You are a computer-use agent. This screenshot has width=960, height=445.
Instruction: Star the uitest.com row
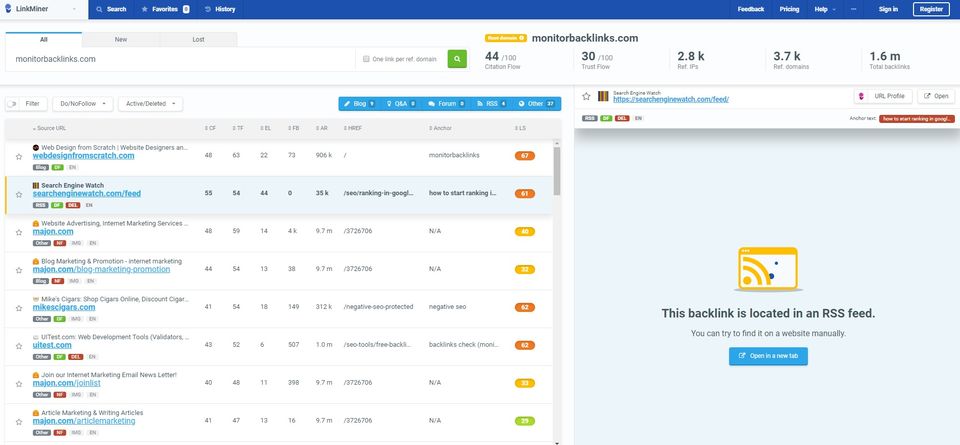click(x=19, y=346)
